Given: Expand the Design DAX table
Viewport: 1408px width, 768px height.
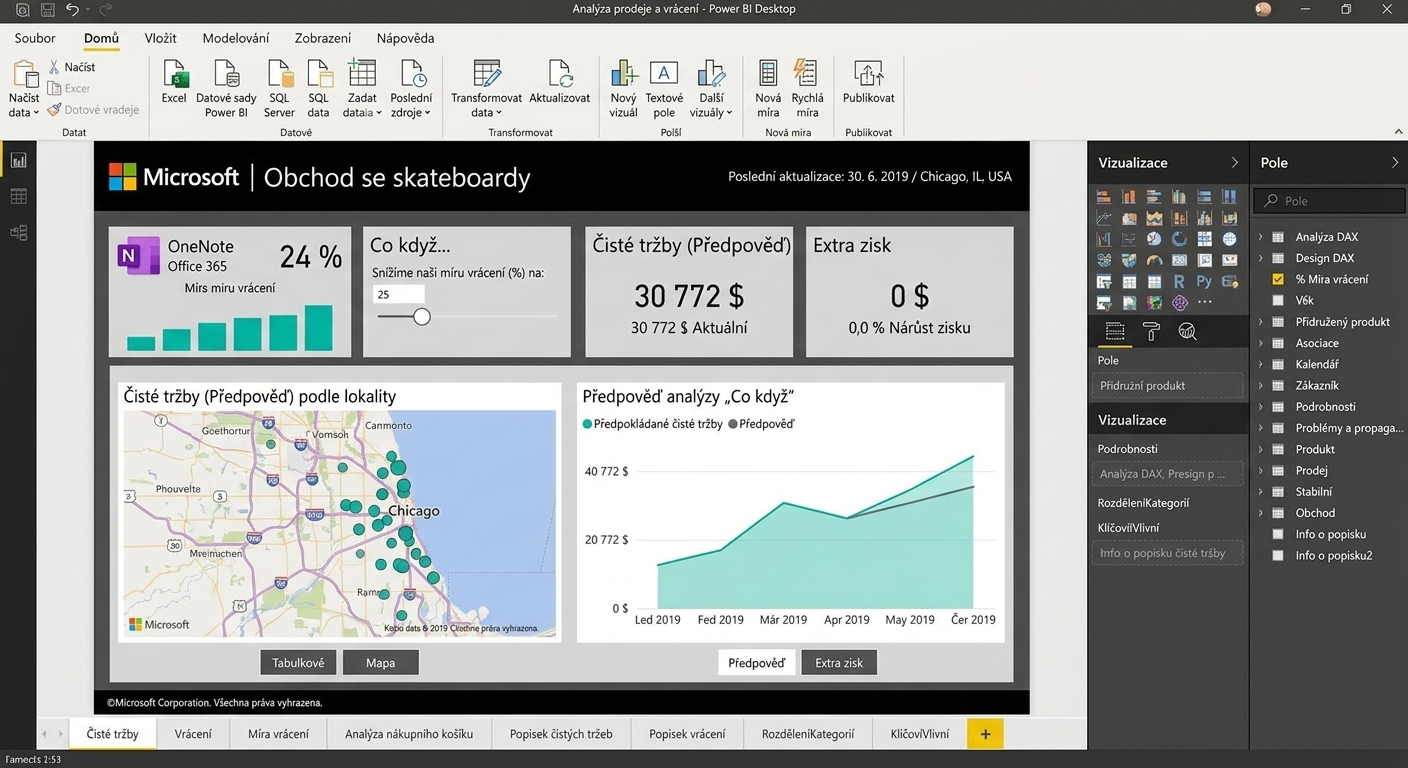Looking at the screenshot, I should point(1261,258).
